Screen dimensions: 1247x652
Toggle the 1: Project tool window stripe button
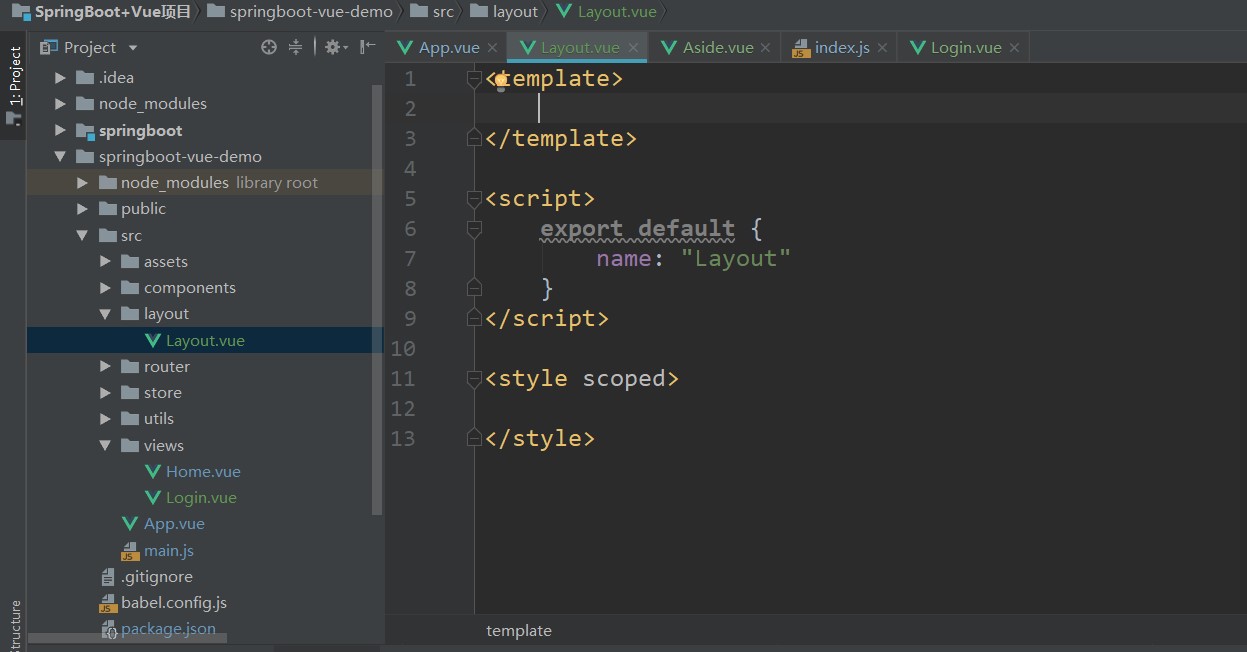tap(14, 85)
